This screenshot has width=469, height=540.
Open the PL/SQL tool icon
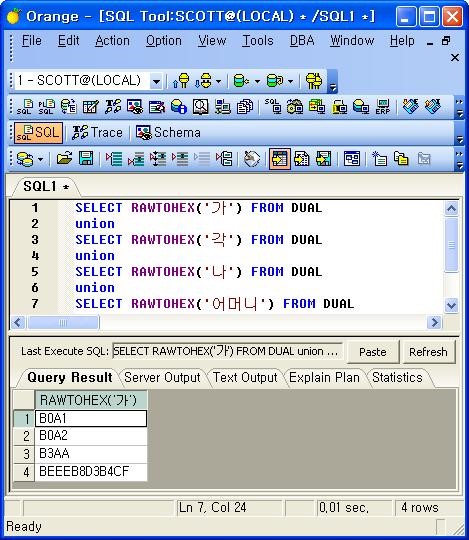point(46,107)
